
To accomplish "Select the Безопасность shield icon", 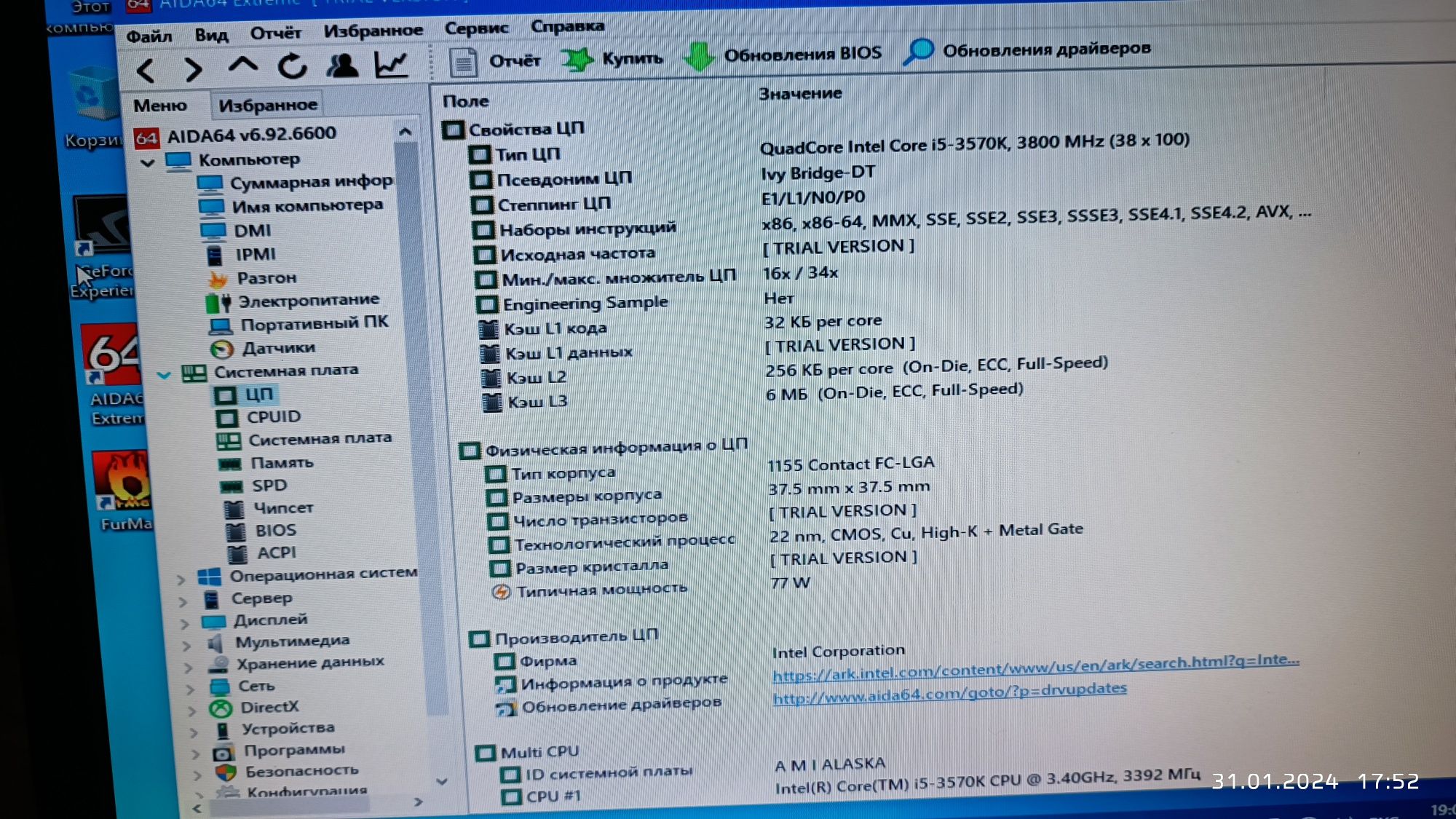I will 226,772.
